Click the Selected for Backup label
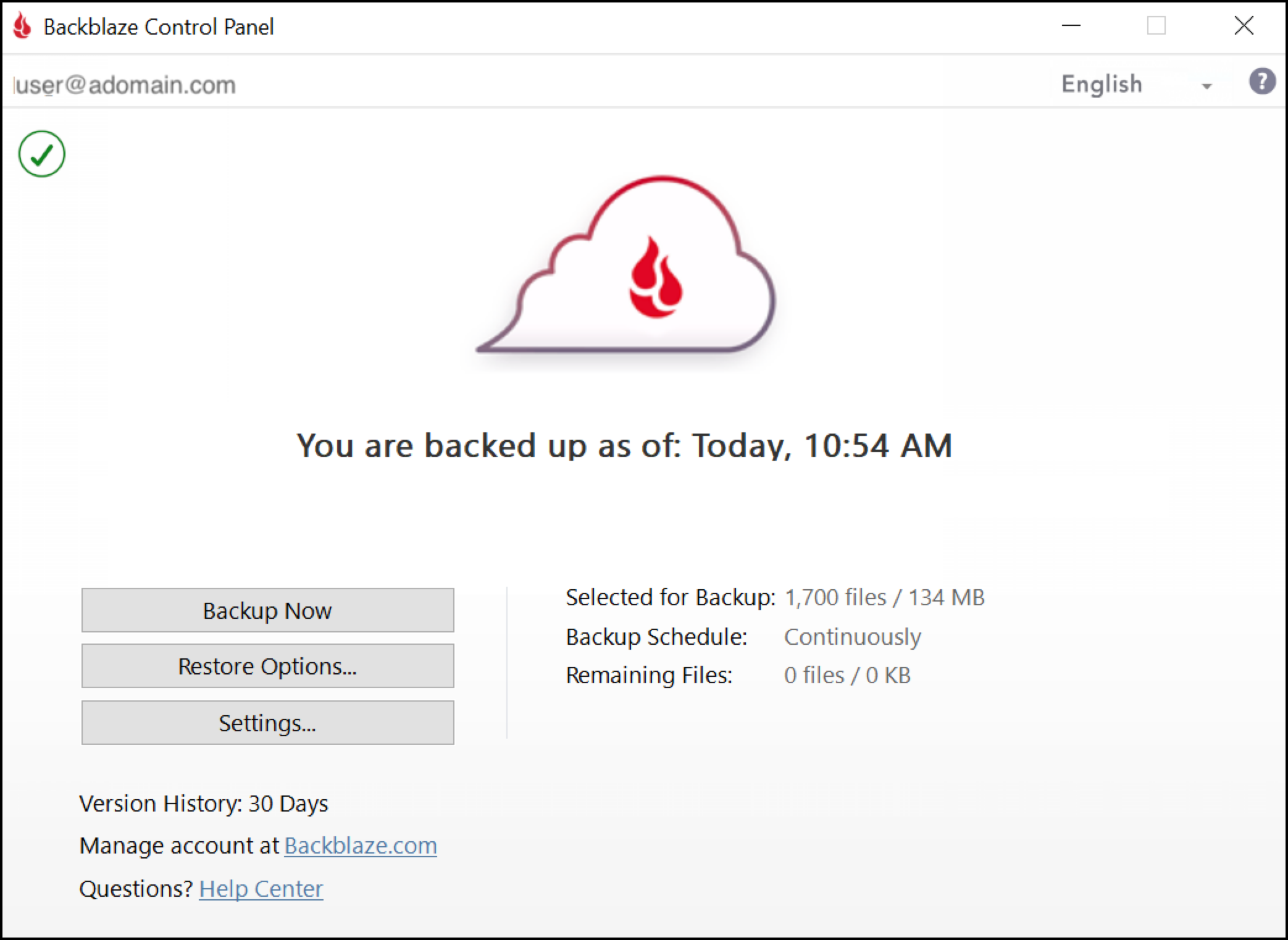Viewport: 1288px width, 940px height. click(x=671, y=597)
